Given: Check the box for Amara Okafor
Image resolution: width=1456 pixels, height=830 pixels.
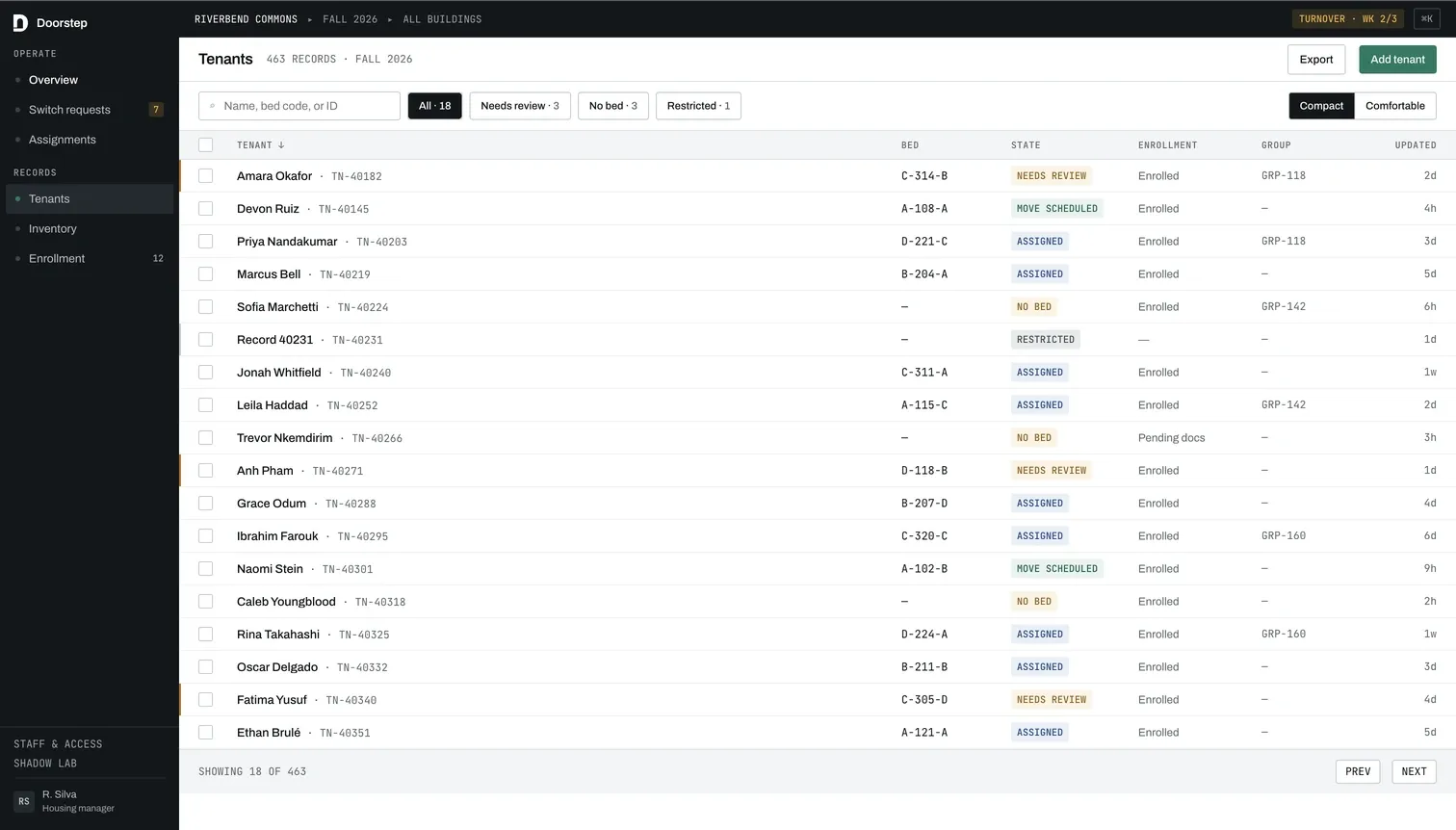Looking at the screenshot, I should tap(205, 176).
